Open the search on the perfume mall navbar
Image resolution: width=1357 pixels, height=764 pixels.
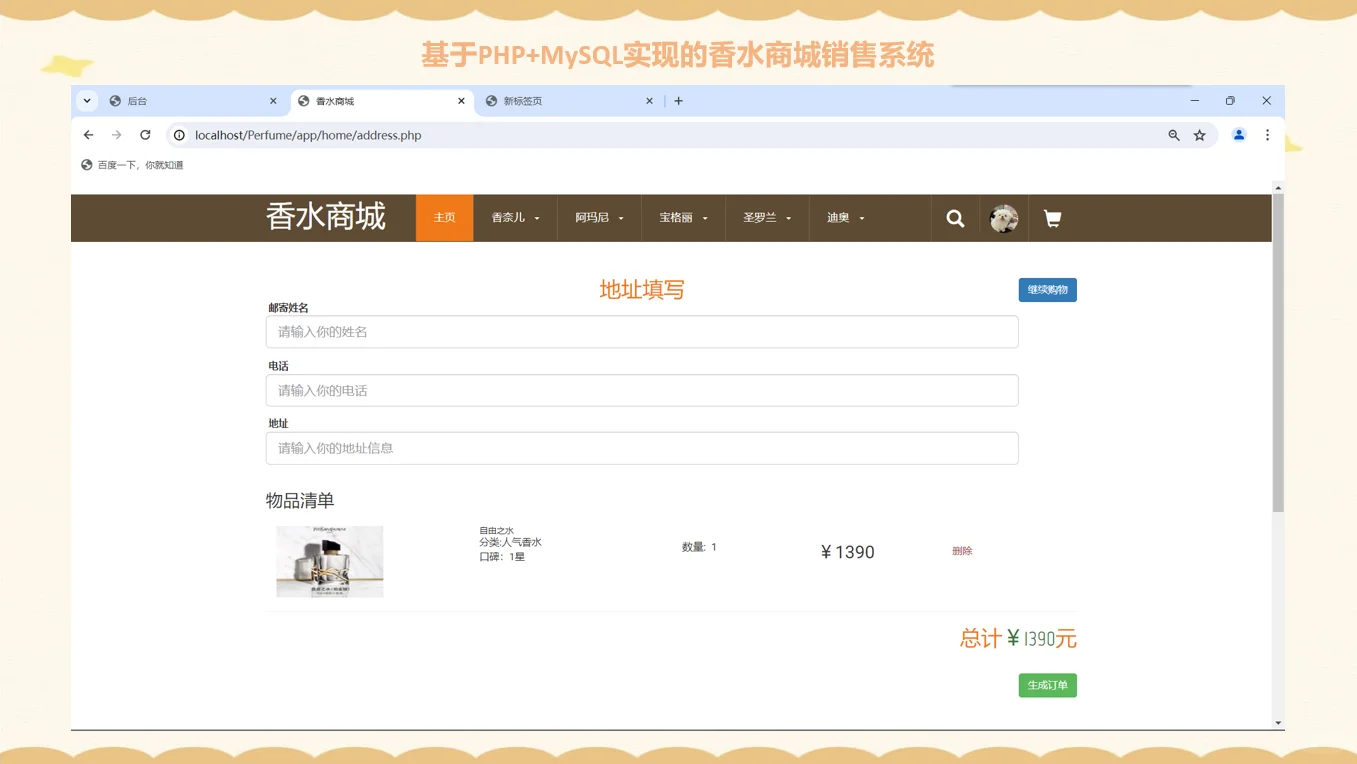point(955,218)
